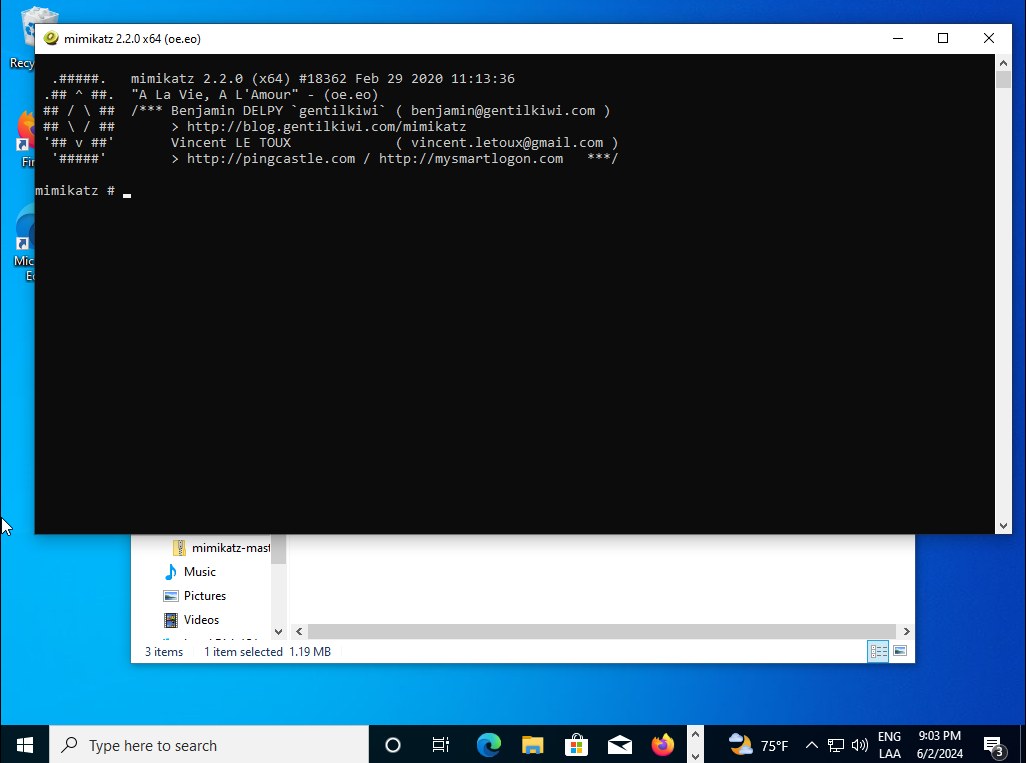
Task: Open Action Center via the notifications icon
Action: (994, 744)
